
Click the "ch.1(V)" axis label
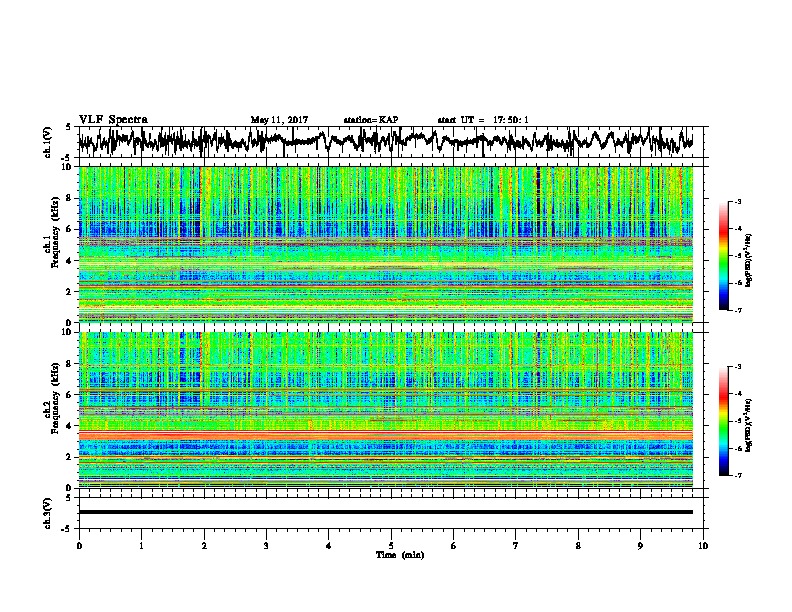(x=48, y=142)
